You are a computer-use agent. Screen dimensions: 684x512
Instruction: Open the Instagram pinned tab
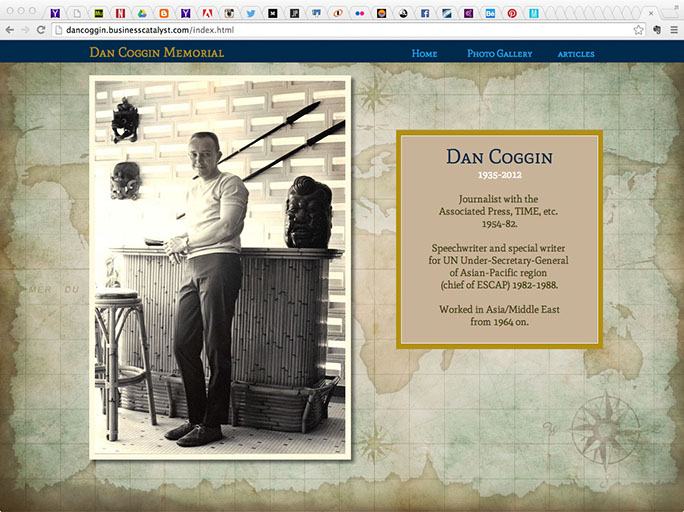pos(229,13)
